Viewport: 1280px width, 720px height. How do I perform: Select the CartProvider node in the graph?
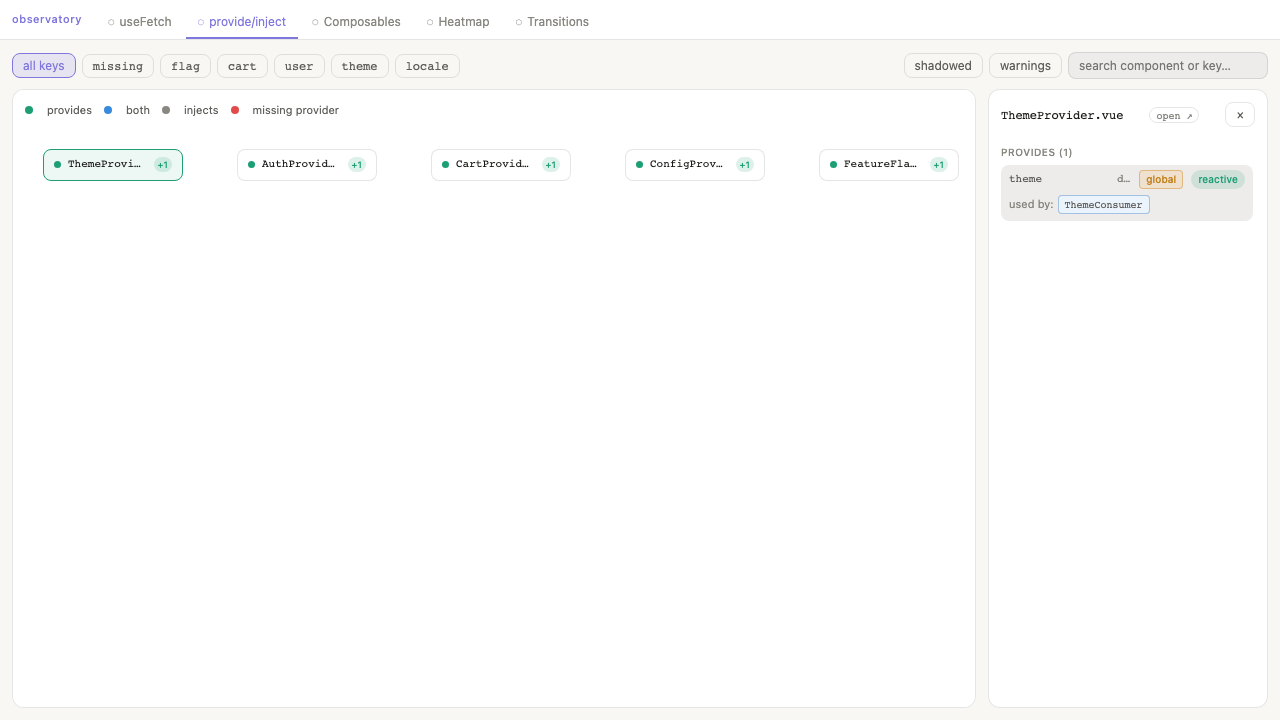(491, 165)
